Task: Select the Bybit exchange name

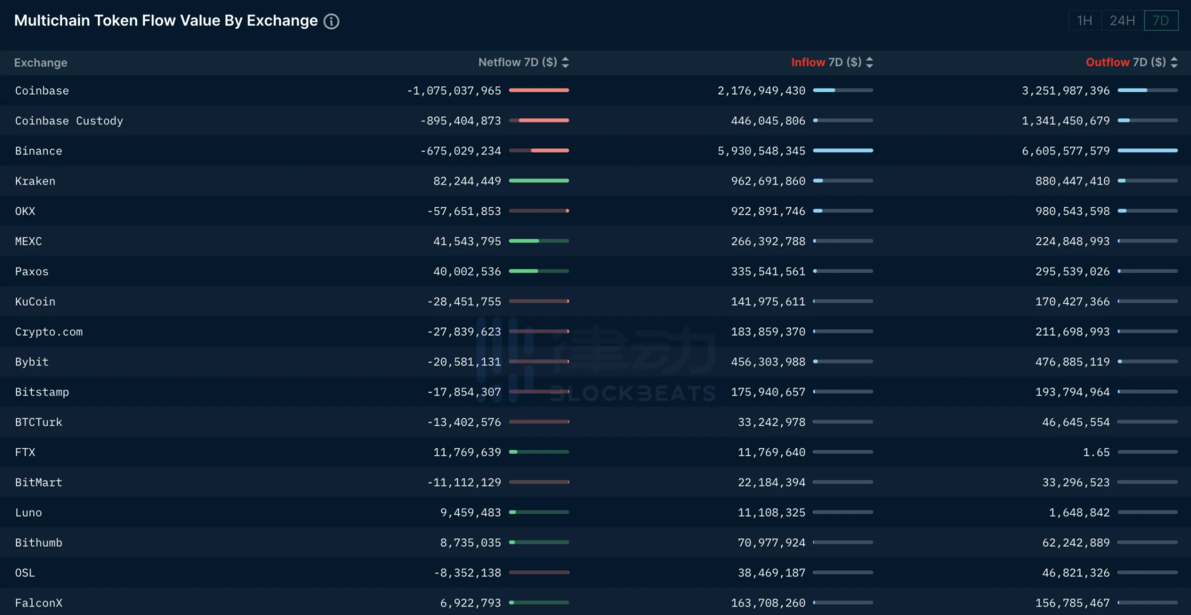Action: pyautogui.click(x=32, y=362)
